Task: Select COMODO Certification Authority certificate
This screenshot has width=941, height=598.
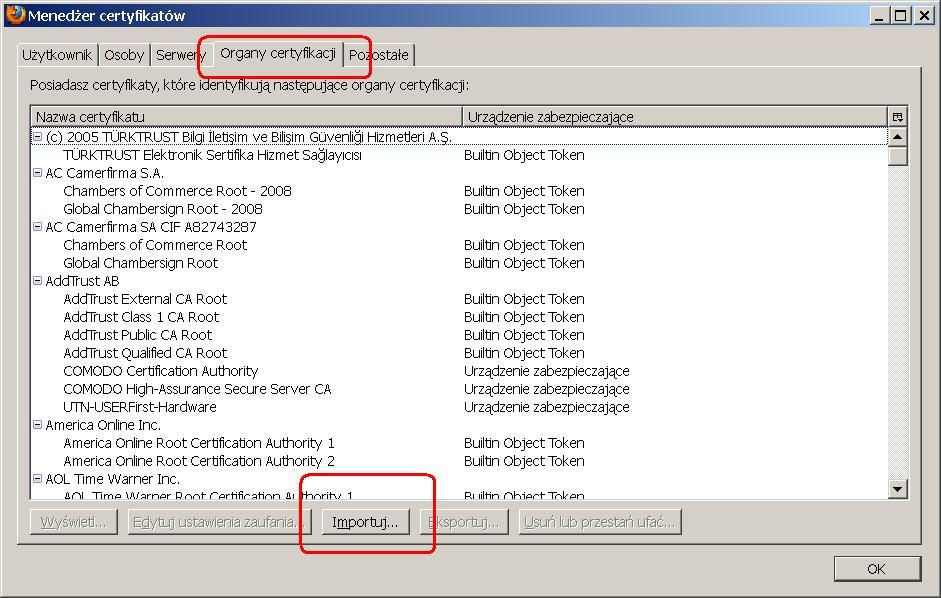Action: point(161,371)
